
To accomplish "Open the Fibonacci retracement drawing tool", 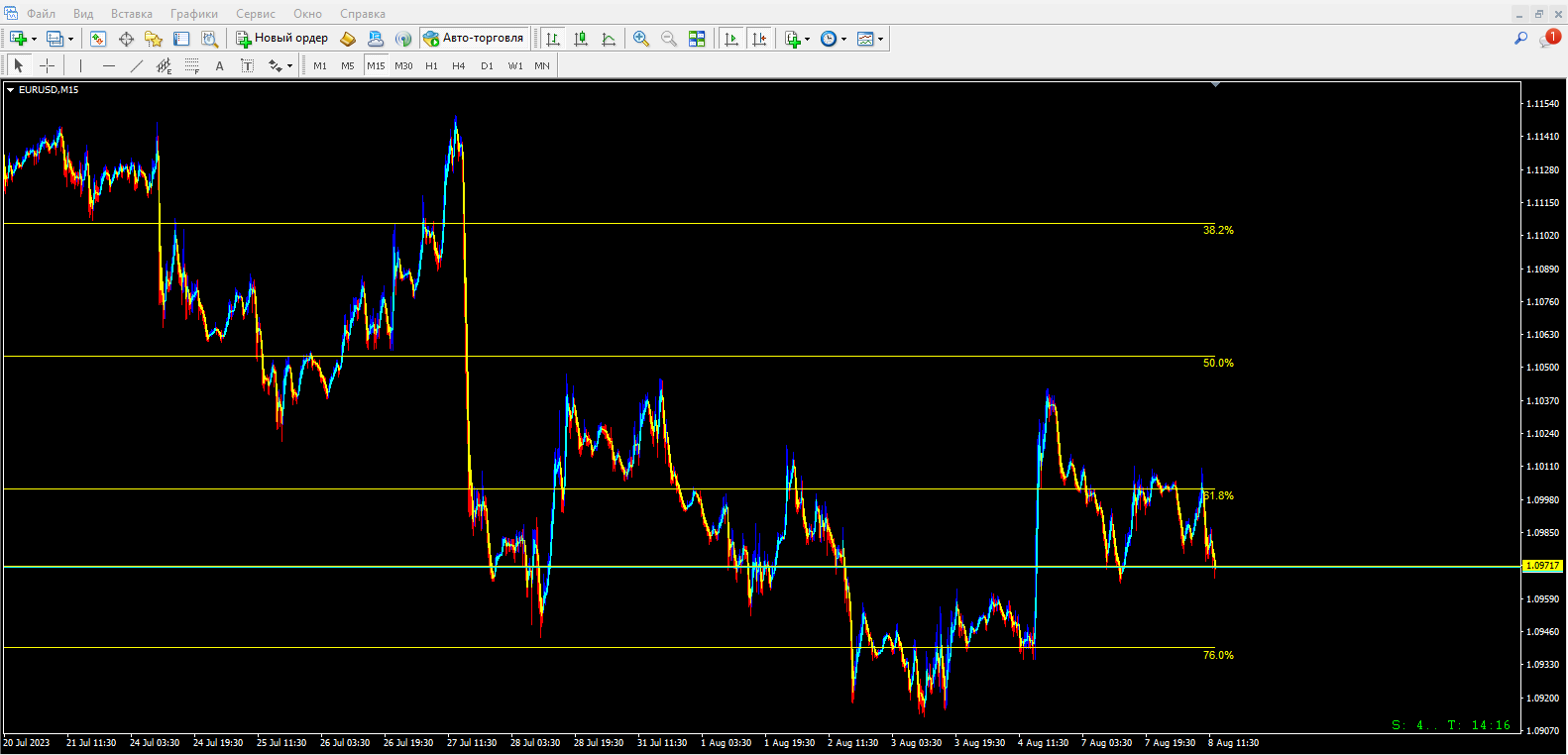I will (x=191, y=65).
